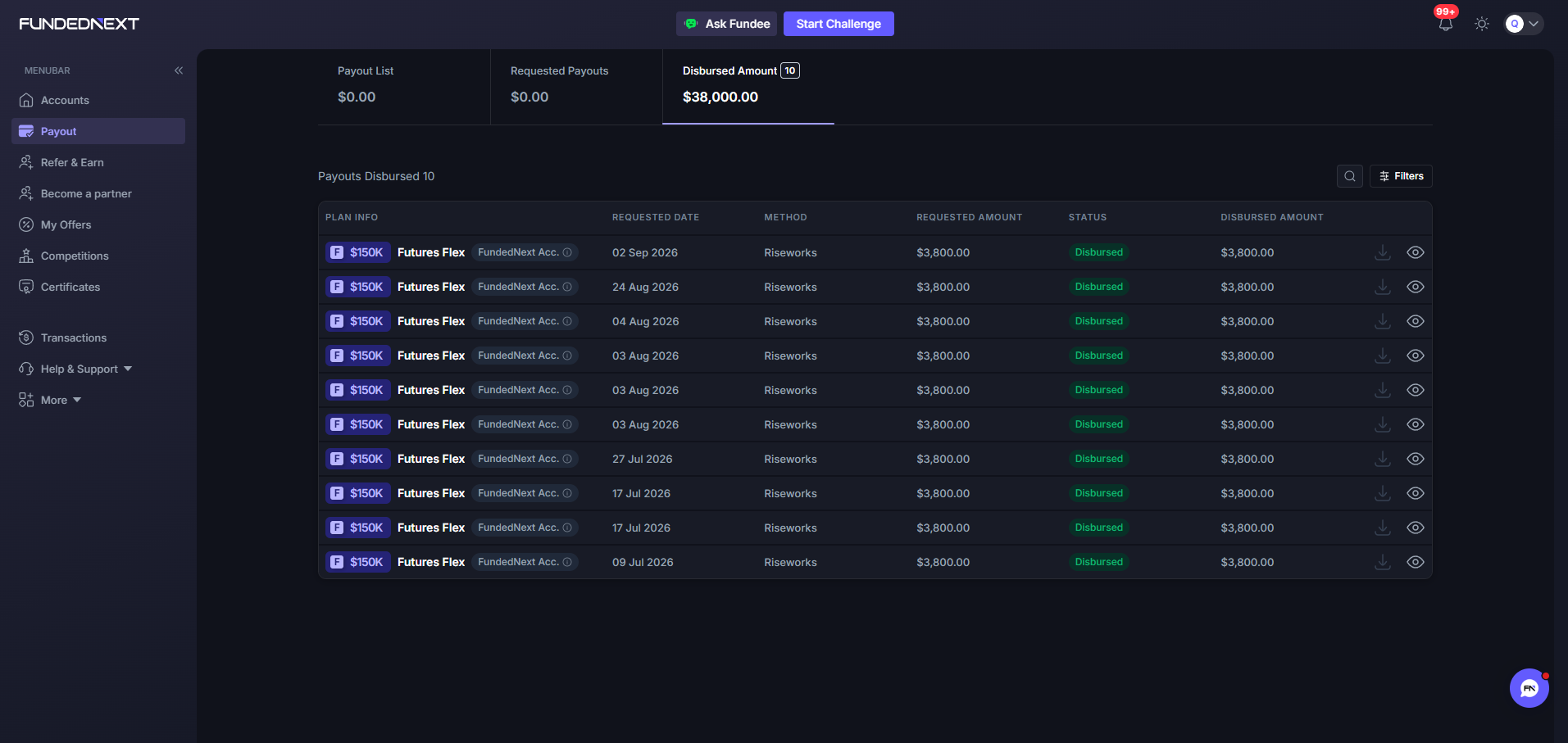Image resolution: width=1568 pixels, height=743 pixels.
Task: Click Riseworks in 24 Aug 2026 row
Action: pos(790,287)
